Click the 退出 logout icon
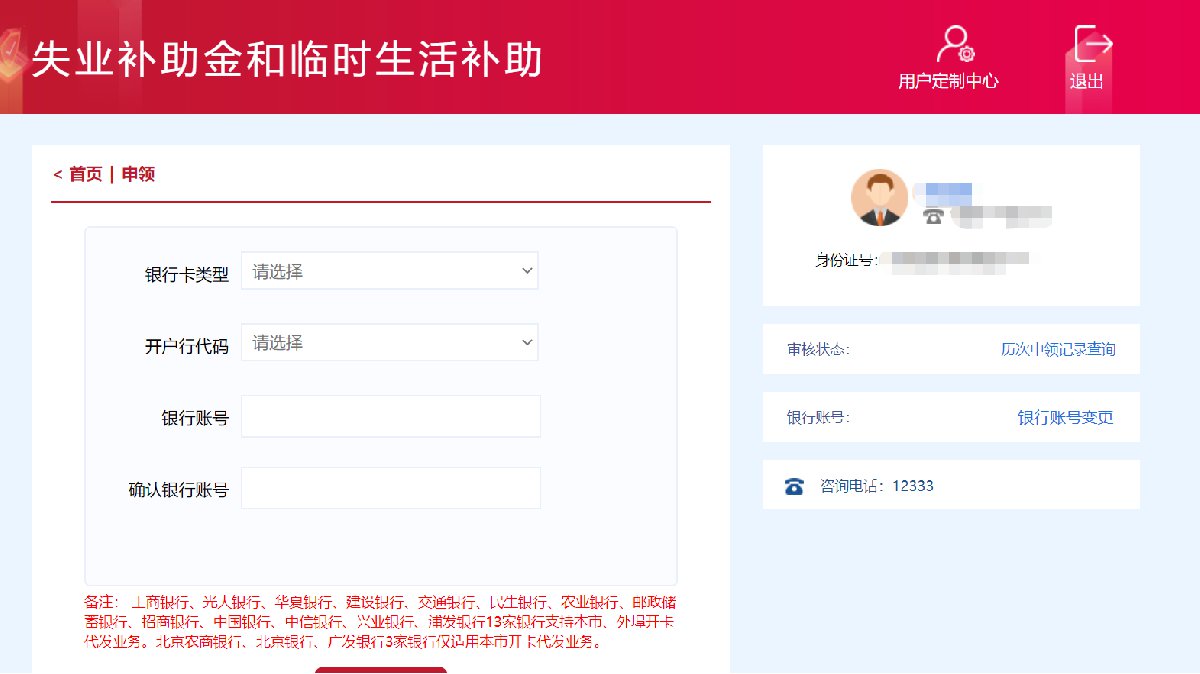The width and height of the screenshot is (1200, 674). (1091, 45)
